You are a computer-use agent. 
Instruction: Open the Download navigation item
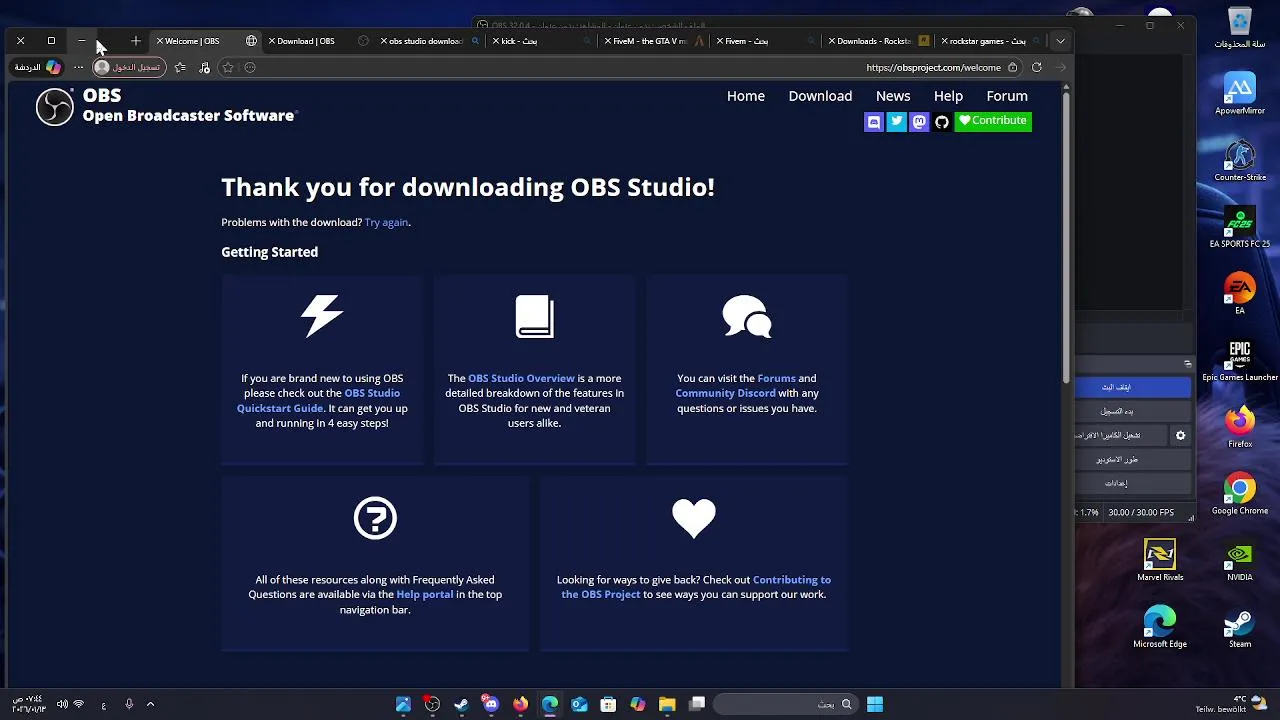[x=820, y=96]
